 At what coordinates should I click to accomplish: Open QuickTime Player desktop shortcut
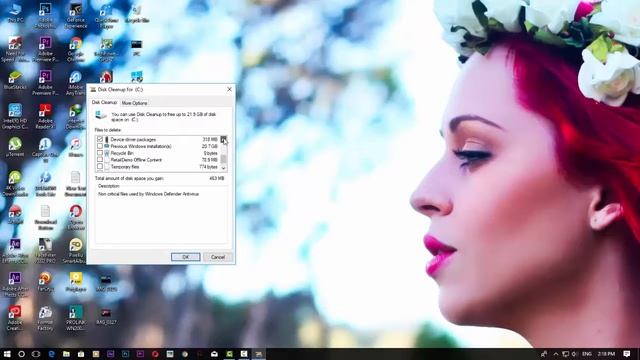coord(106,15)
